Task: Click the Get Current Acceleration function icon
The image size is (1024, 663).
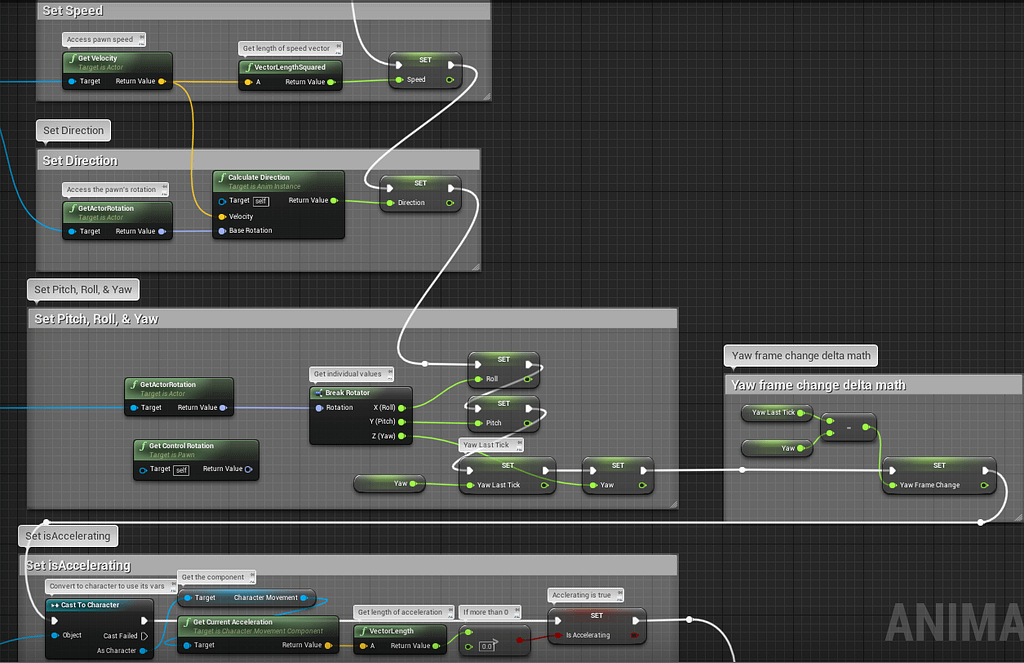Action: point(186,622)
